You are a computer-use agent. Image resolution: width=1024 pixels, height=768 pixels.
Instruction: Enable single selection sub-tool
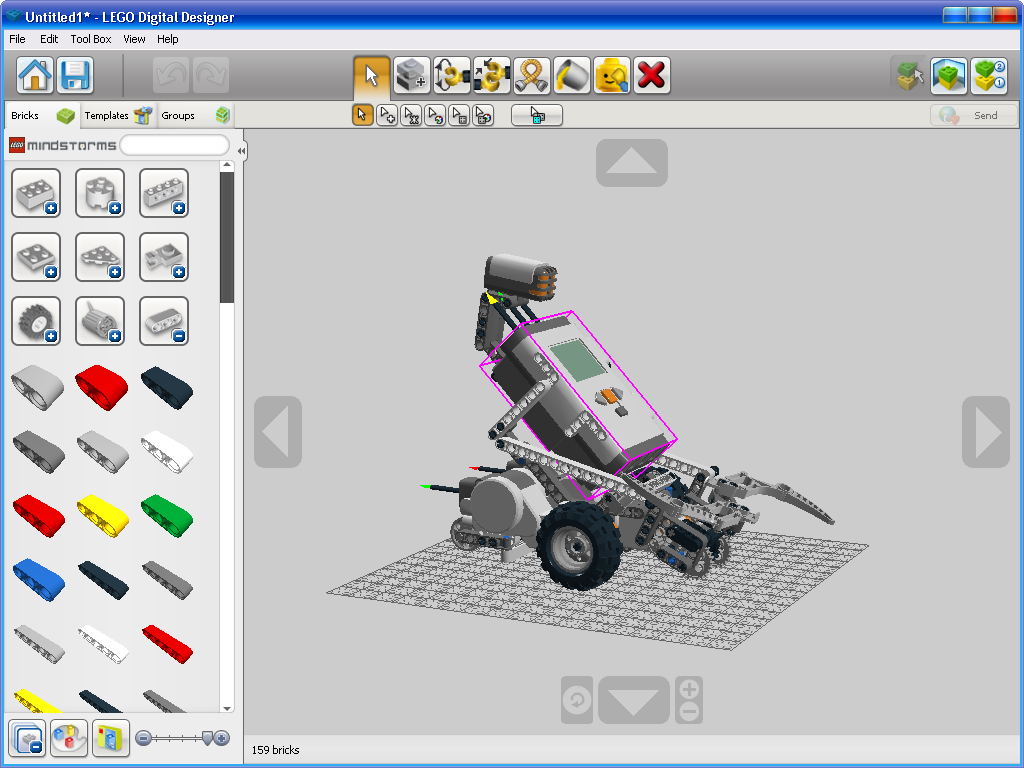pyautogui.click(x=362, y=116)
